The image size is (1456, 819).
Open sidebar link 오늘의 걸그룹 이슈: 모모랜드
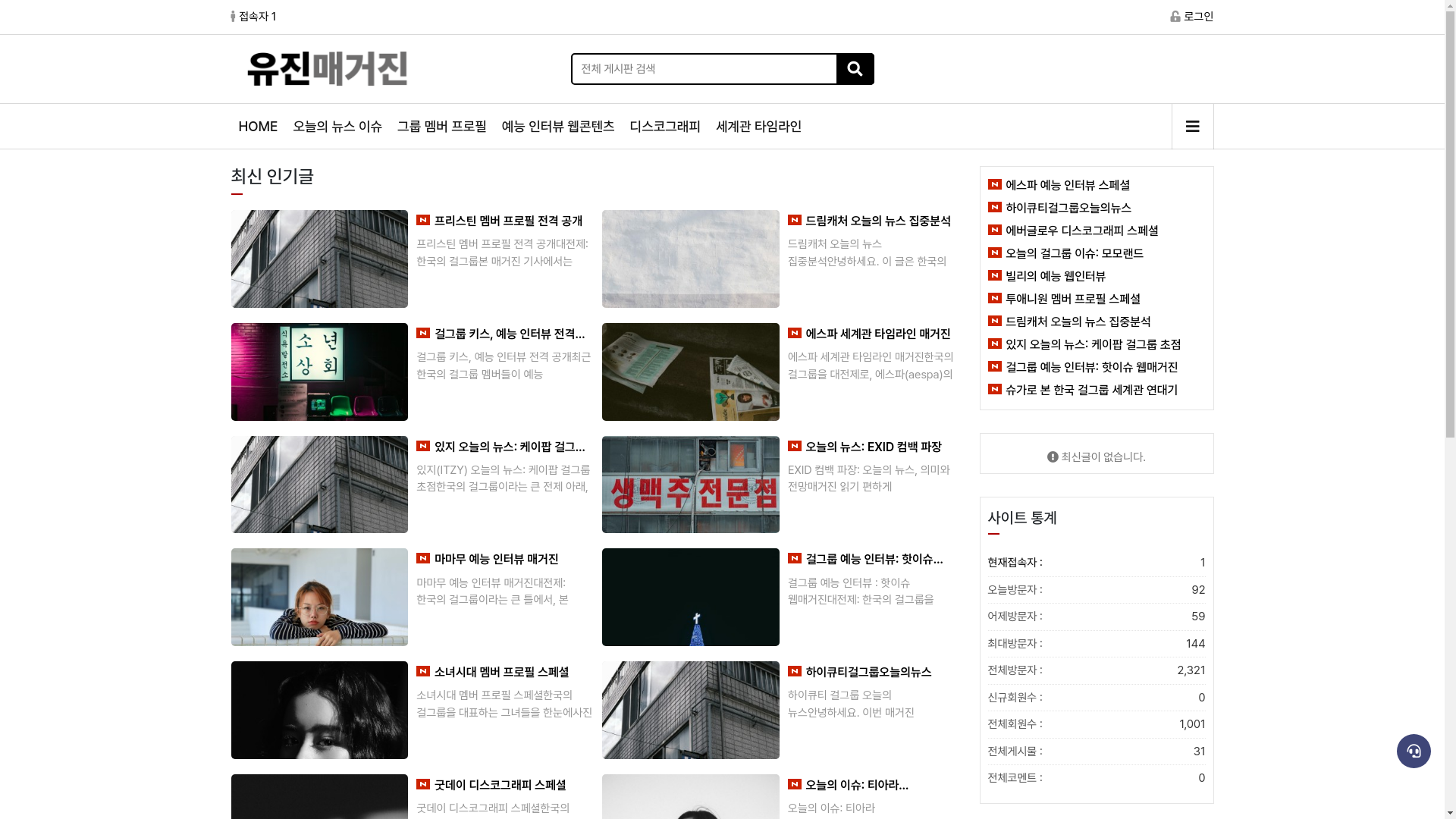pos(1074,253)
